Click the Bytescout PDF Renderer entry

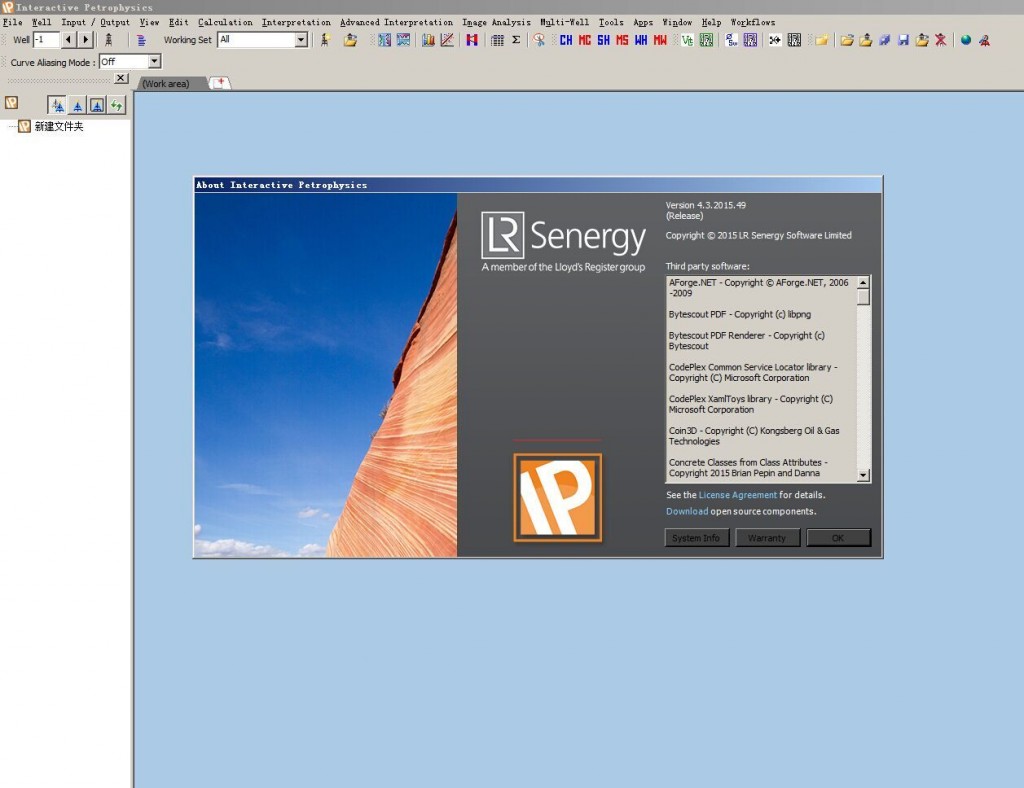746,341
